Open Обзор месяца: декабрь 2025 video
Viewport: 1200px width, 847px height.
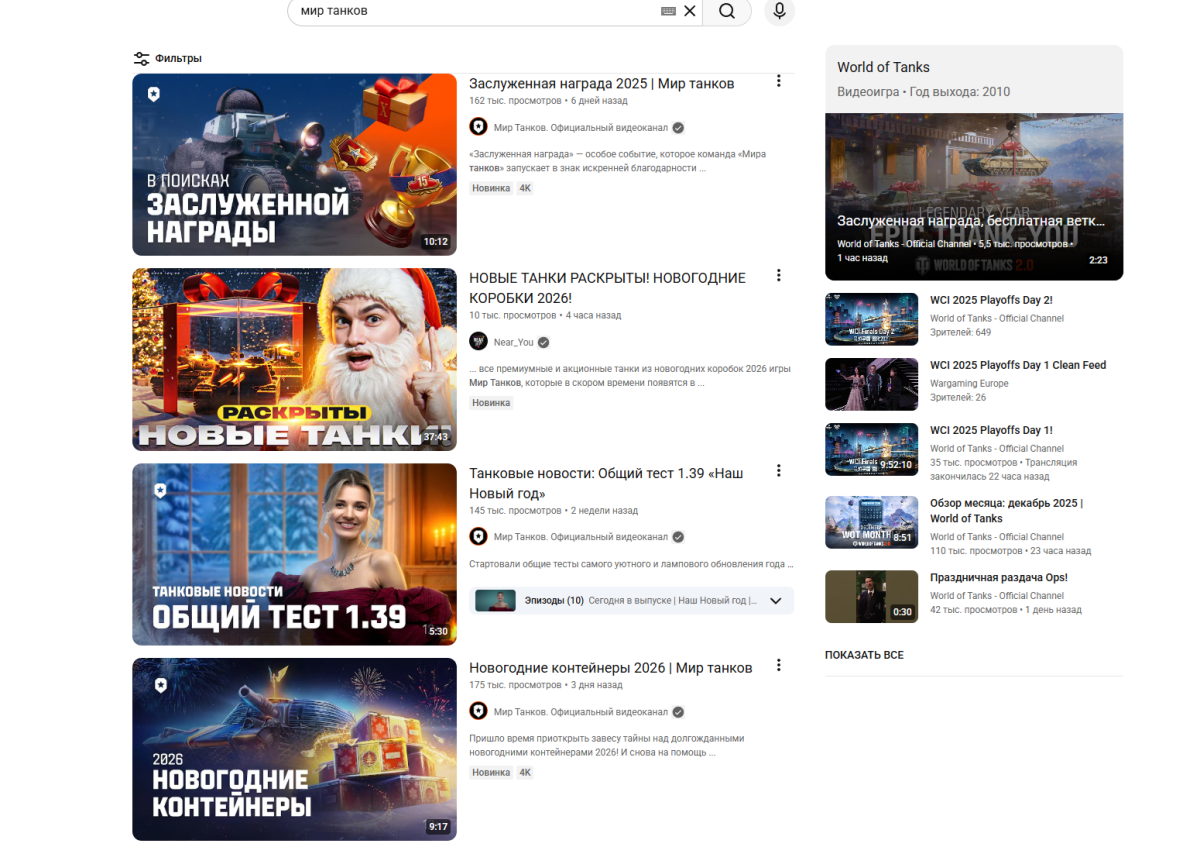tap(1006, 510)
